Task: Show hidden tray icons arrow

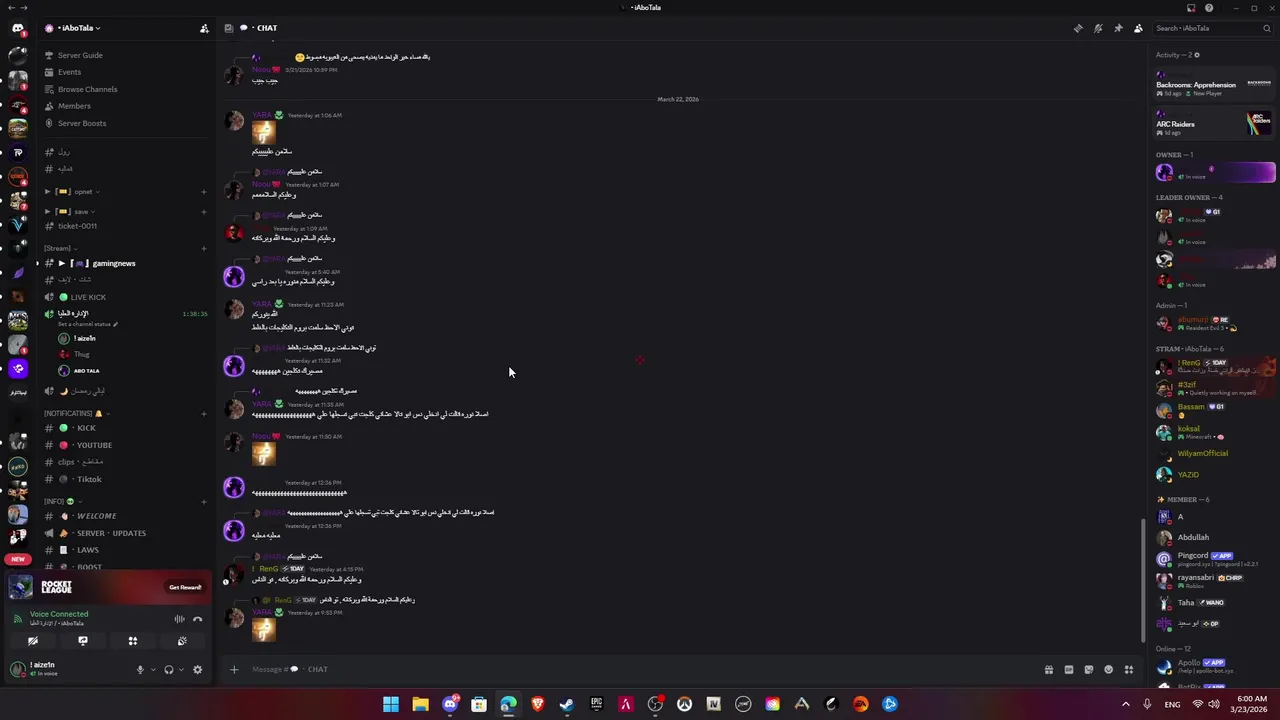Action: pos(1125,704)
